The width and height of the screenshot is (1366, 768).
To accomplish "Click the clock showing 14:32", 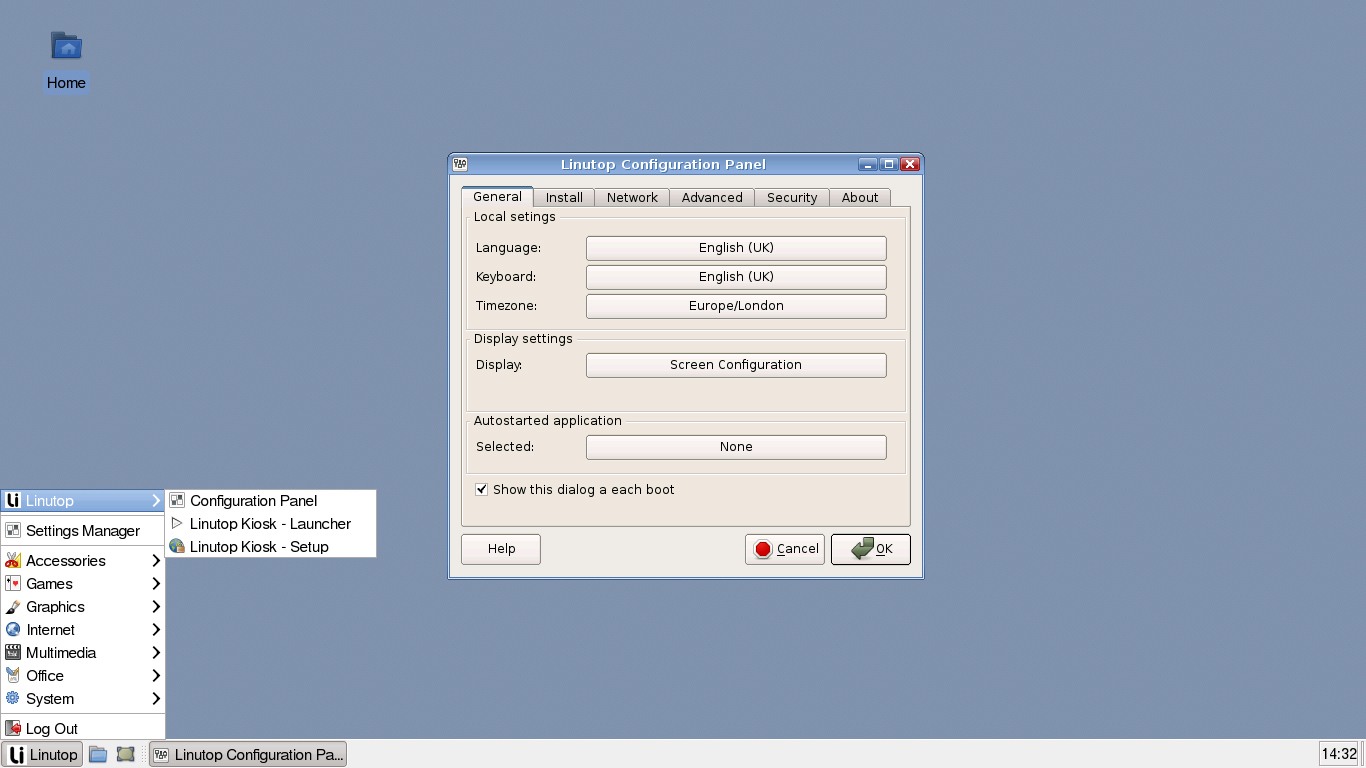I will (1339, 754).
